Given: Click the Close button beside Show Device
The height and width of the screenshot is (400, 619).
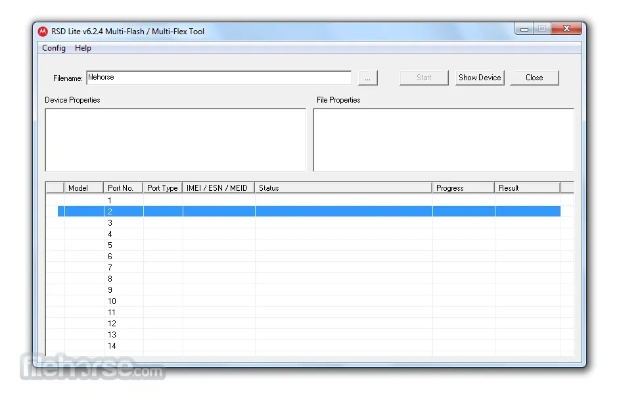Looking at the screenshot, I should click(534, 77).
